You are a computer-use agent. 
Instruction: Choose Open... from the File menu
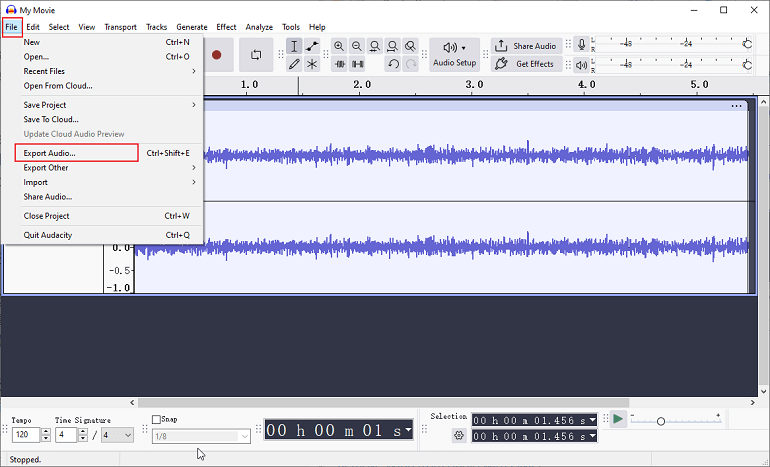pos(102,56)
